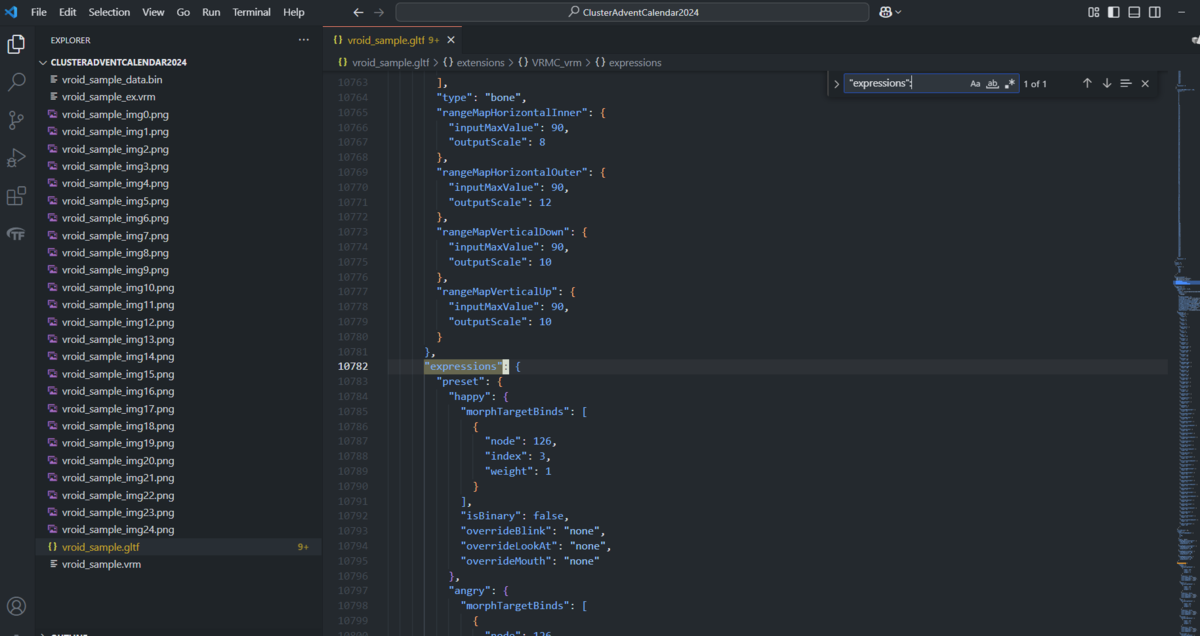Open Explorer views and more actions menu

pyautogui.click(x=304, y=40)
